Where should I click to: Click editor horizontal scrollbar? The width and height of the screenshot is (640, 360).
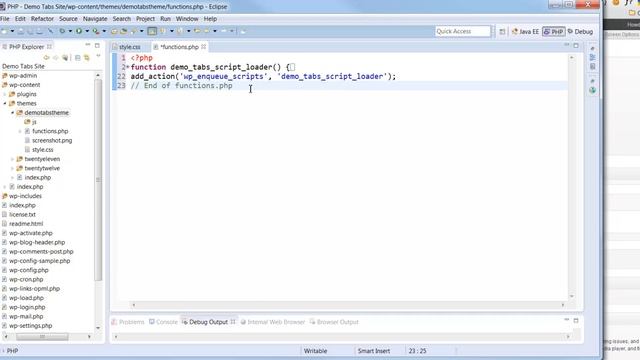click(348, 305)
